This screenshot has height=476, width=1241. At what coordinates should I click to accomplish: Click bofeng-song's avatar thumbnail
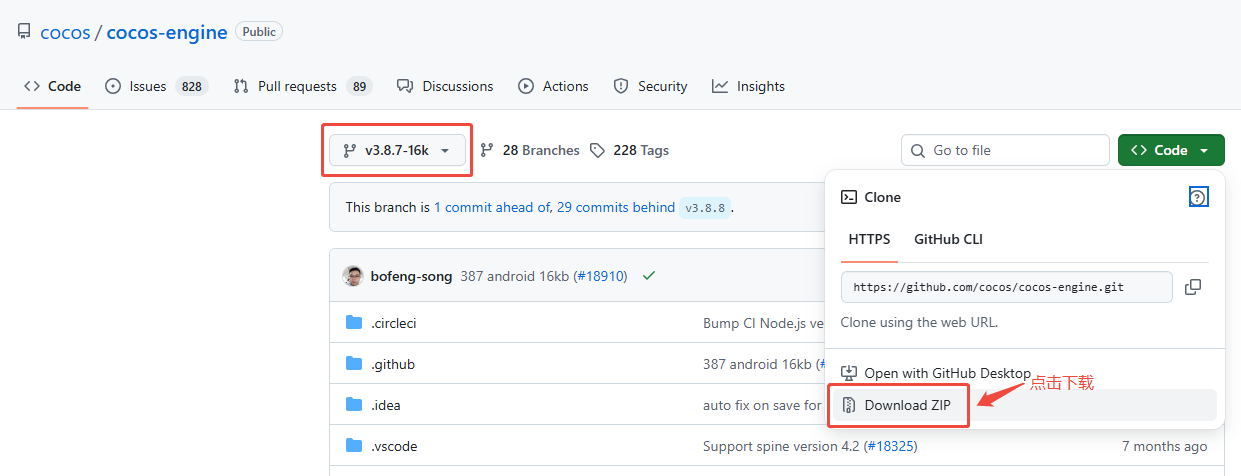point(352,276)
